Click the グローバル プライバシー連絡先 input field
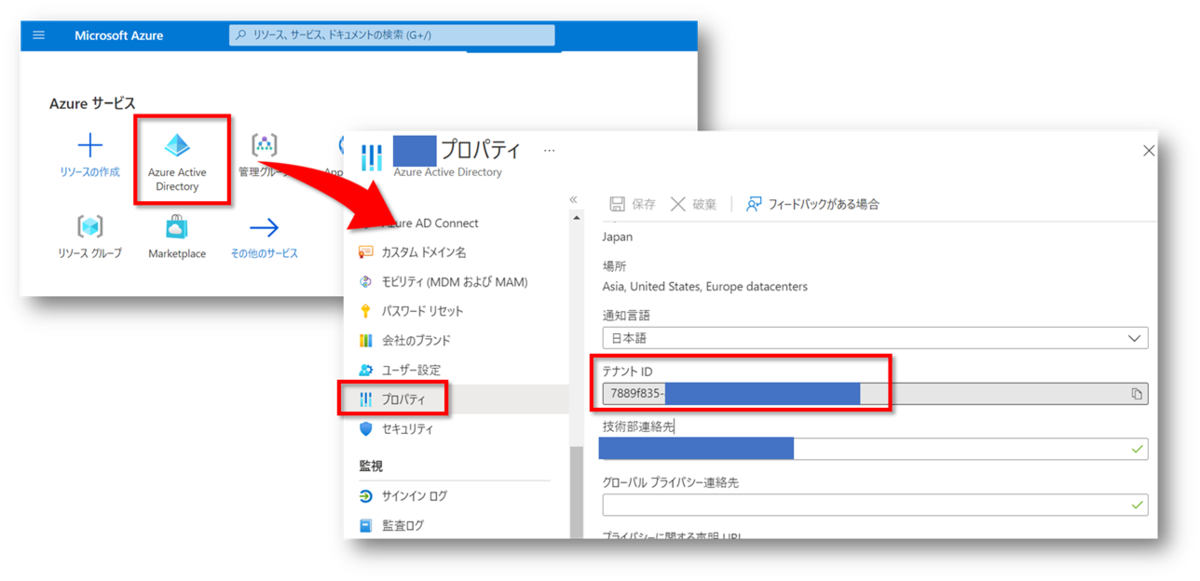This screenshot has width=1200, height=581. (875, 505)
